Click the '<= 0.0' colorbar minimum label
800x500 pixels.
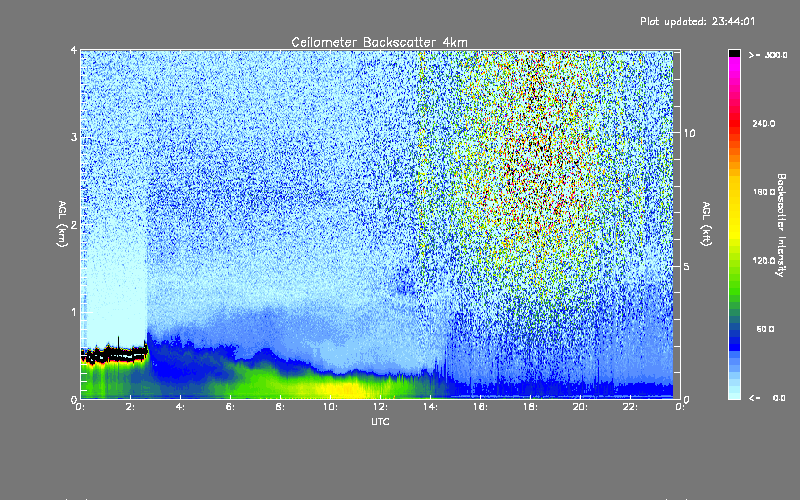pos(767,398)
